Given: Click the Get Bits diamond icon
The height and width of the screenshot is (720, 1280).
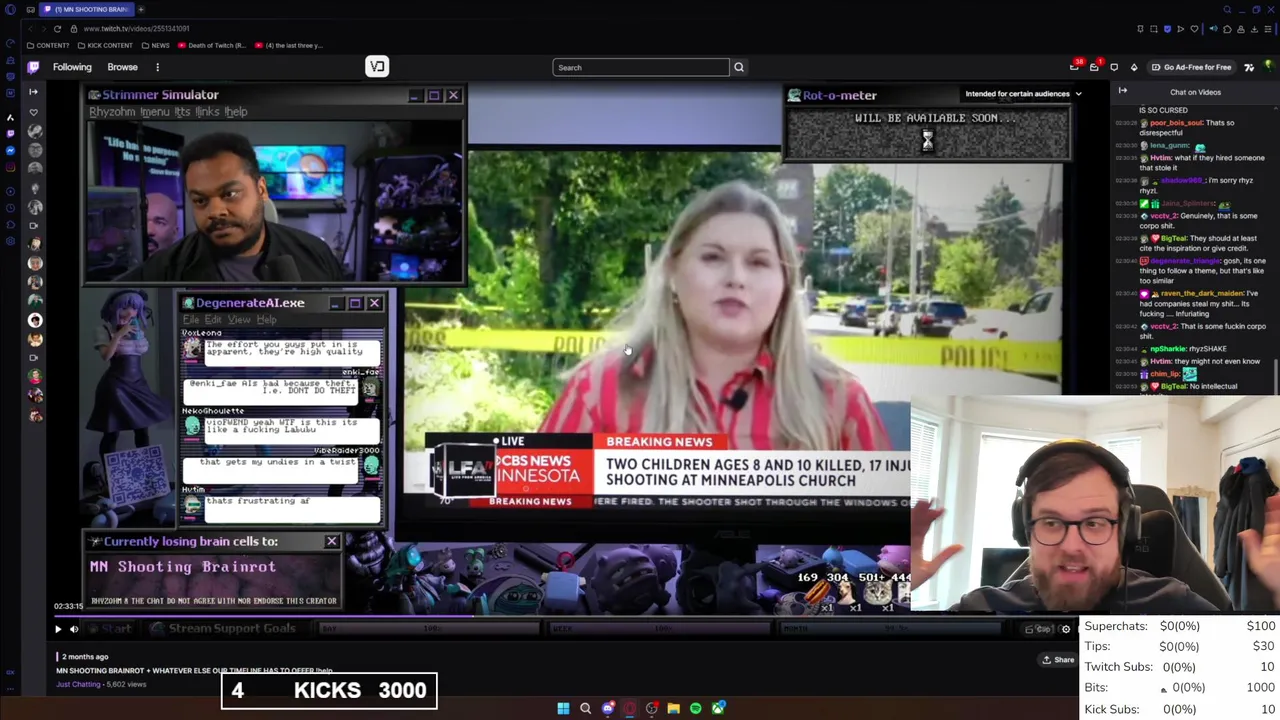Looking at the screenshot, I should [1134, 67].
